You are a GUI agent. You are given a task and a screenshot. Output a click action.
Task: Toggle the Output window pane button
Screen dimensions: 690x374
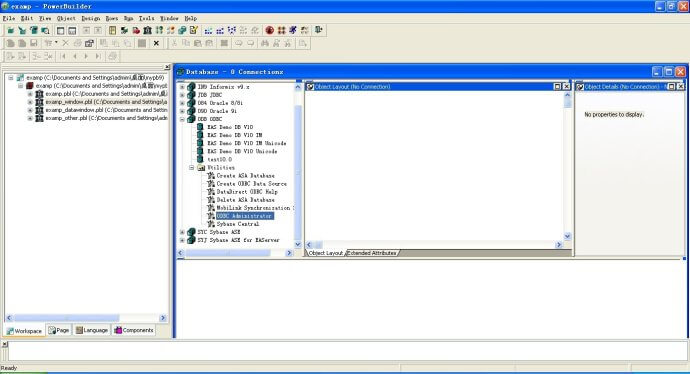click(x=72, y=30)
